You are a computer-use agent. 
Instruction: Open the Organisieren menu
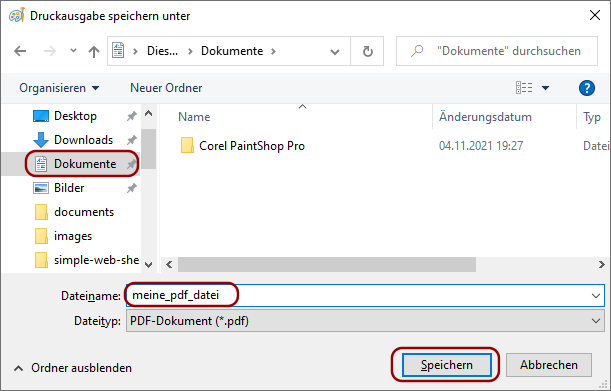click(x=59, y=88)
